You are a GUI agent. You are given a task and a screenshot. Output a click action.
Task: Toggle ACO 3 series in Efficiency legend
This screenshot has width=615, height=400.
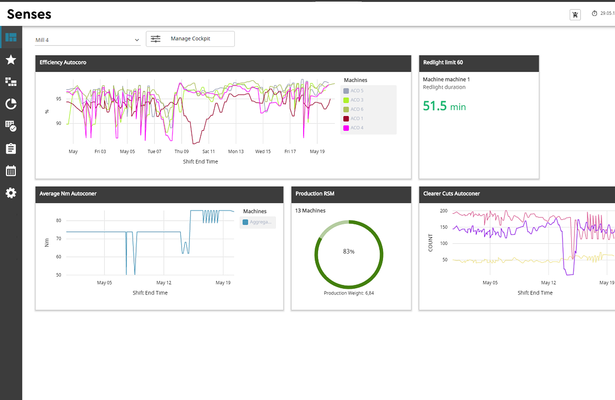[x=354, y=100]
